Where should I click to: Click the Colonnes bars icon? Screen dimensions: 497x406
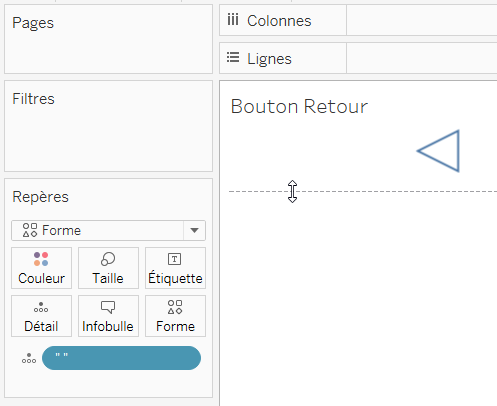pos(233,20)
